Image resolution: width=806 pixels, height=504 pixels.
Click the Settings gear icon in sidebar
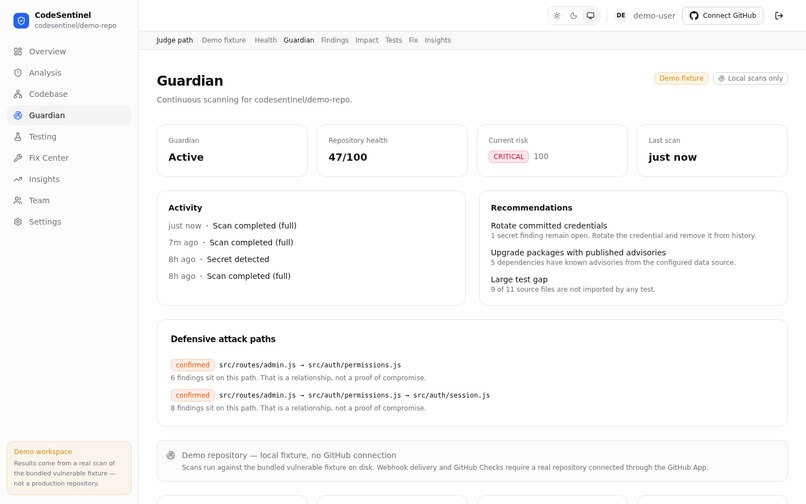[x=18, y=222]
